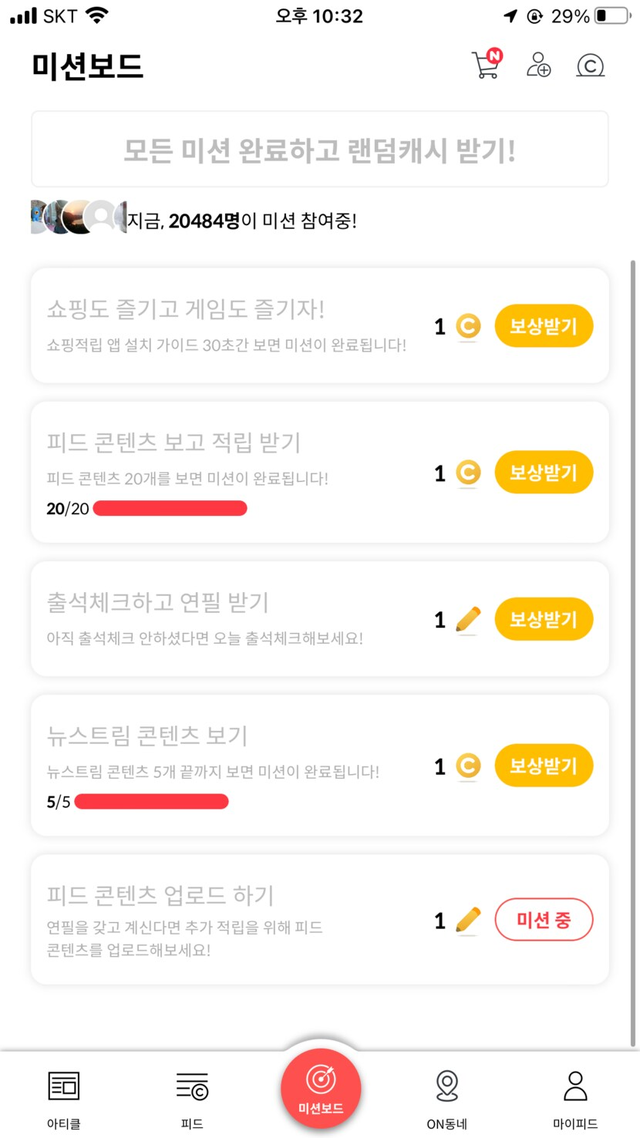Viewport: 640px width, 1138px height.
Task: Open the shopping cart icon
Action: (485, 65)
